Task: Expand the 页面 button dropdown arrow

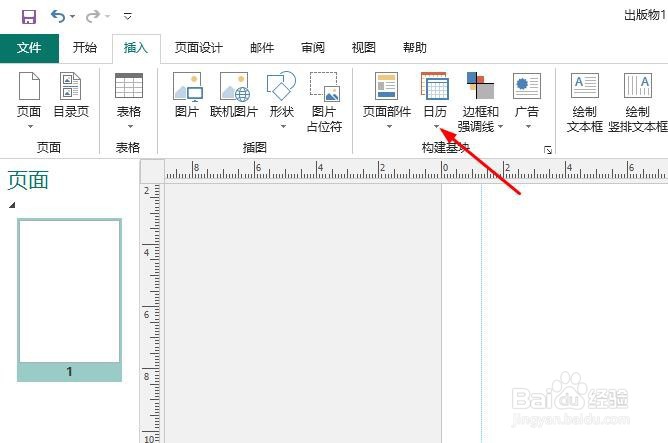Action: tap(30, 127)
